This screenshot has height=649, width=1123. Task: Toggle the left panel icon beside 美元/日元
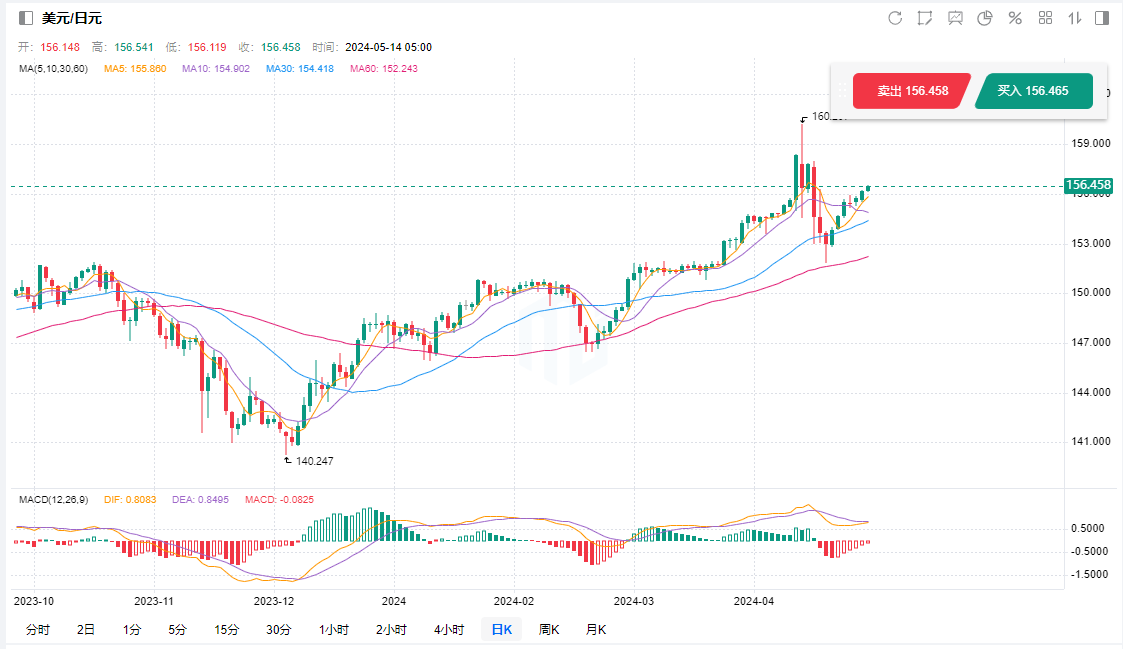(x=26, y=18)
